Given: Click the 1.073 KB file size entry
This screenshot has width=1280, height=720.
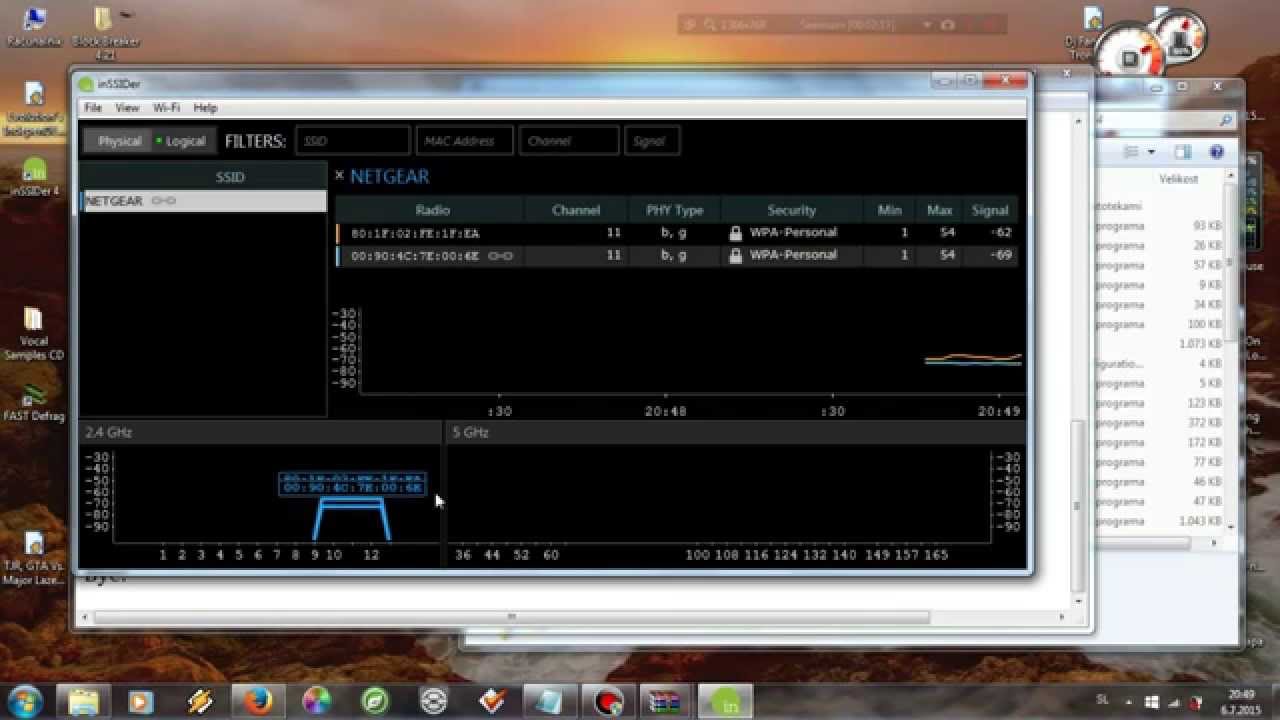Looking at the screenshot, I should pos(1200,344).
